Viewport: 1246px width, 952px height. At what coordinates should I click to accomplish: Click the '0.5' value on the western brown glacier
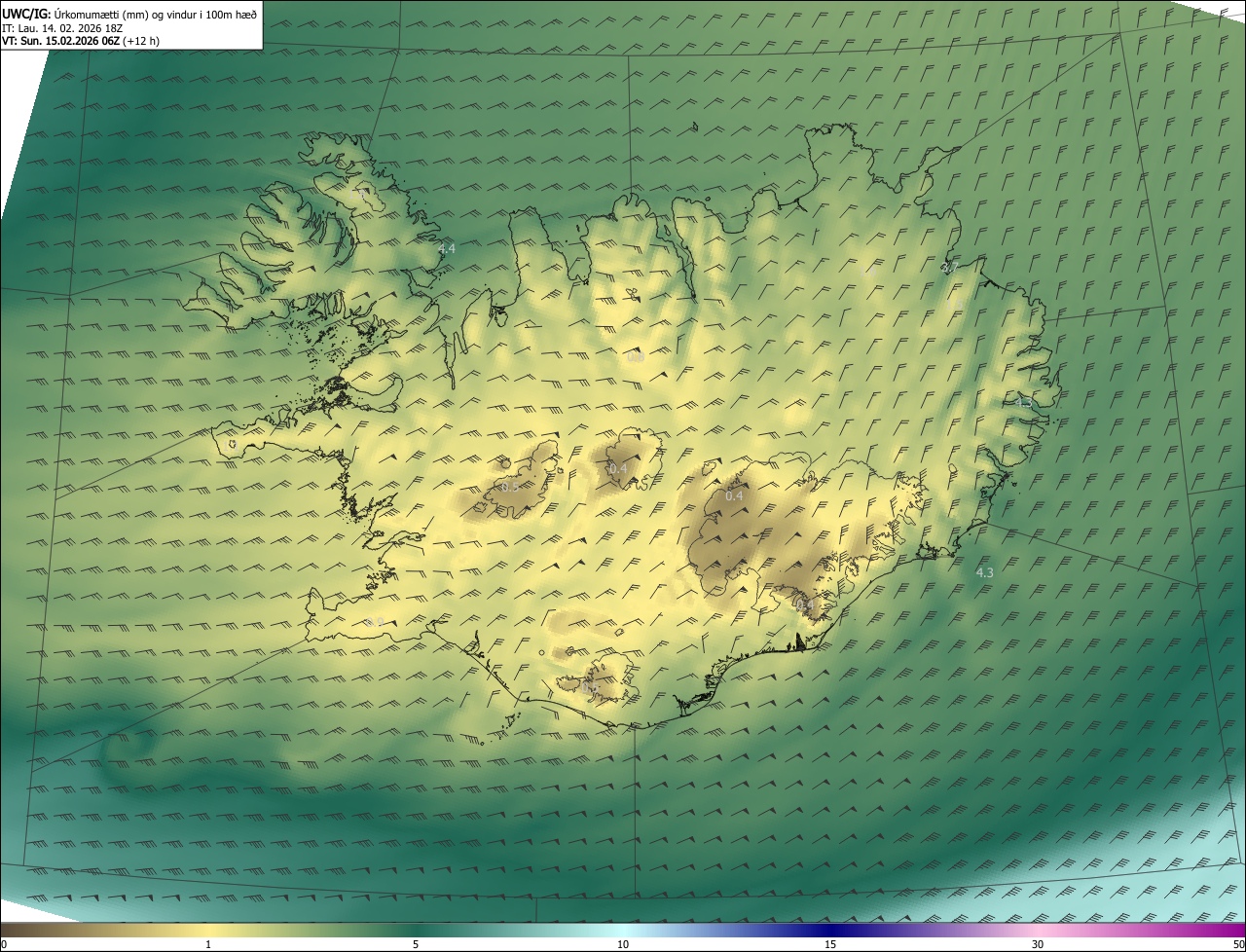[509, 487]
